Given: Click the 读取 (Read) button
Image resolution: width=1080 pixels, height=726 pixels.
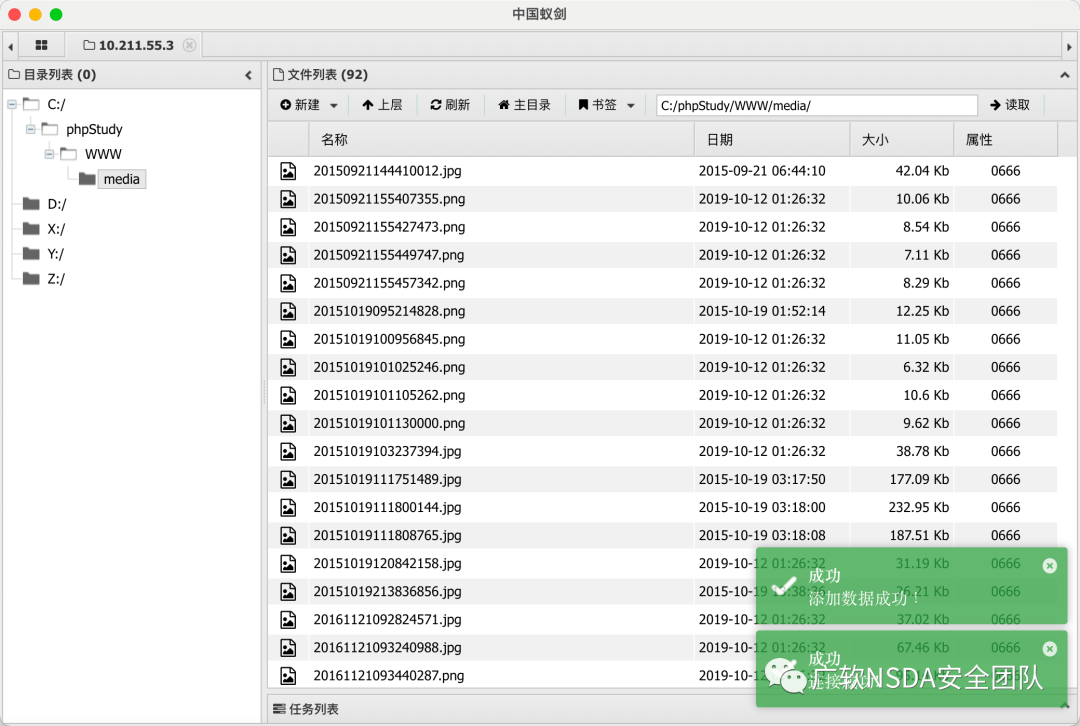Looking at the screenshot, I should click(1010, 105).
